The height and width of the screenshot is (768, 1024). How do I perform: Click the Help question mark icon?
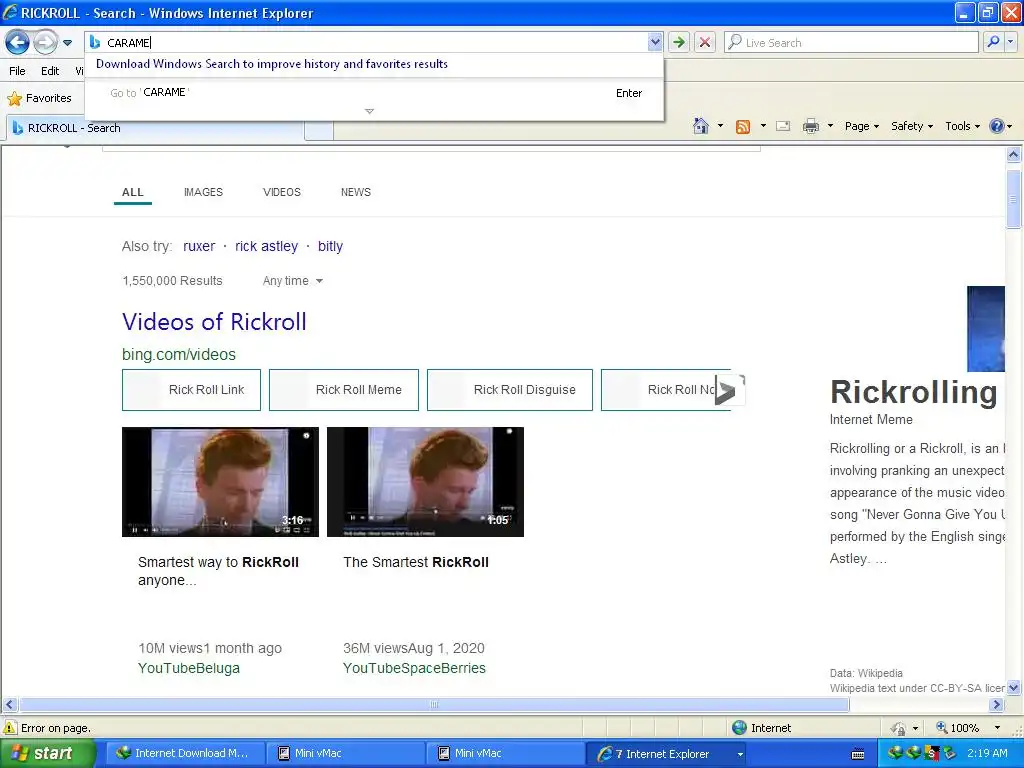(997, 126)
